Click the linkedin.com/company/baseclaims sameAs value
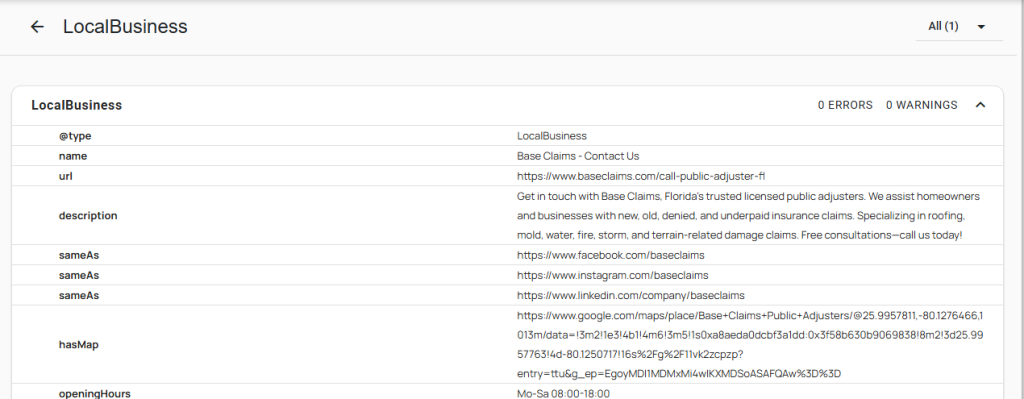 631,295
